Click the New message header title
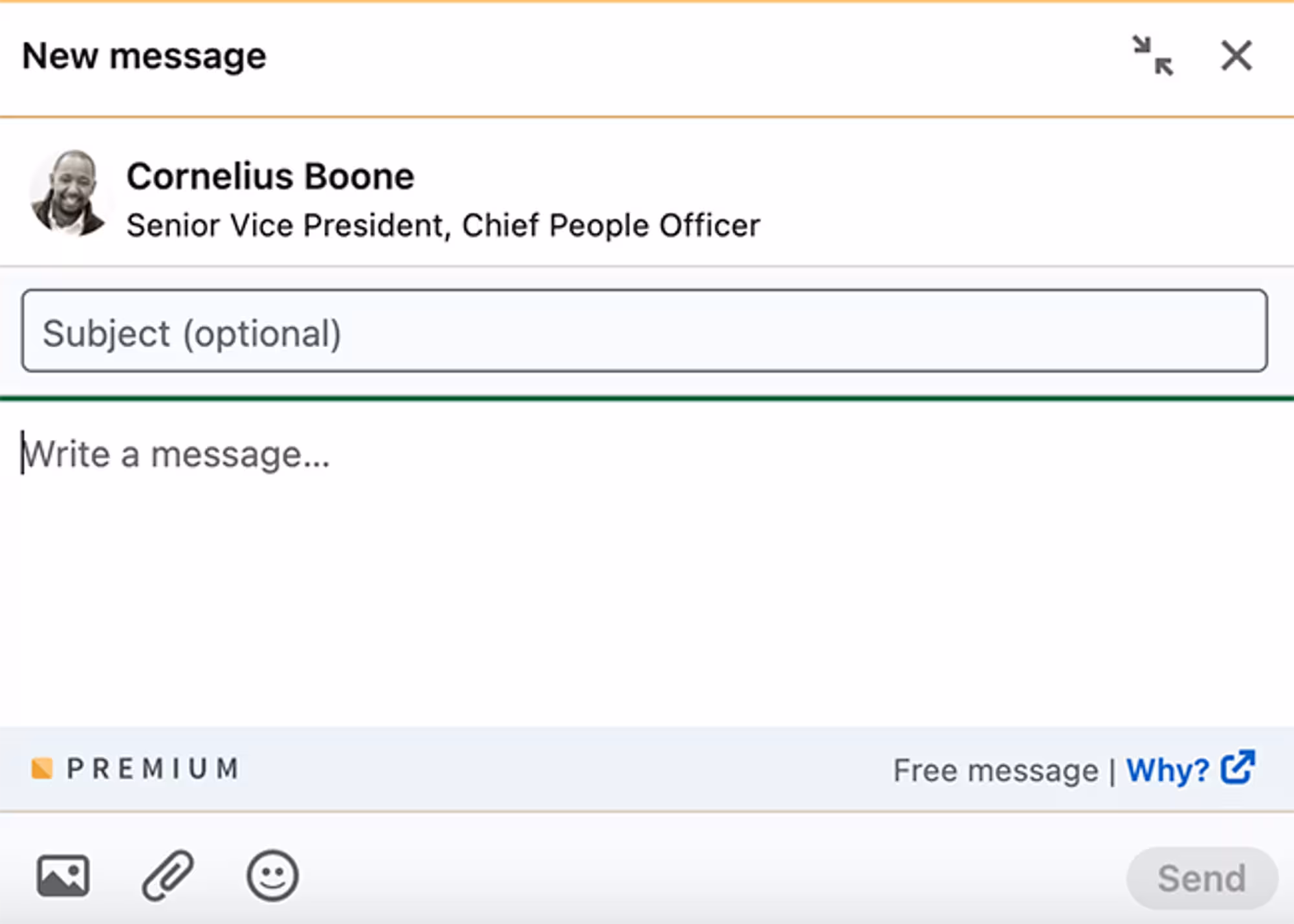1294x924 pixels. 144,56
